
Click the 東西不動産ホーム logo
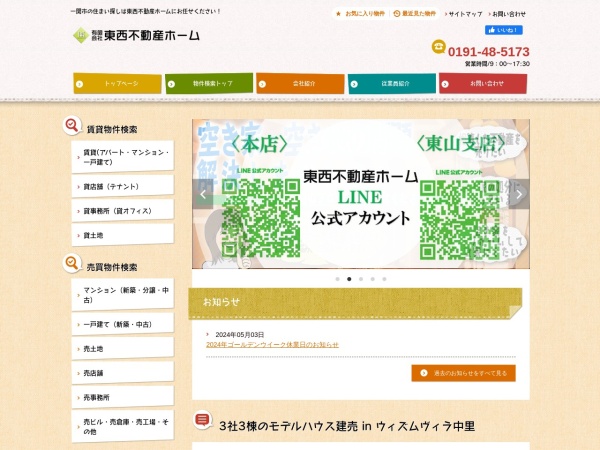coord(136,36)
